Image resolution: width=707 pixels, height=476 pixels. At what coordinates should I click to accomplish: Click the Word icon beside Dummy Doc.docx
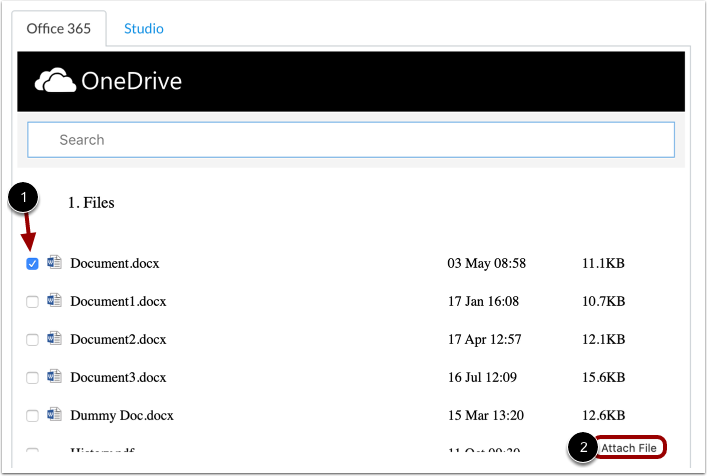click(55, 414)
